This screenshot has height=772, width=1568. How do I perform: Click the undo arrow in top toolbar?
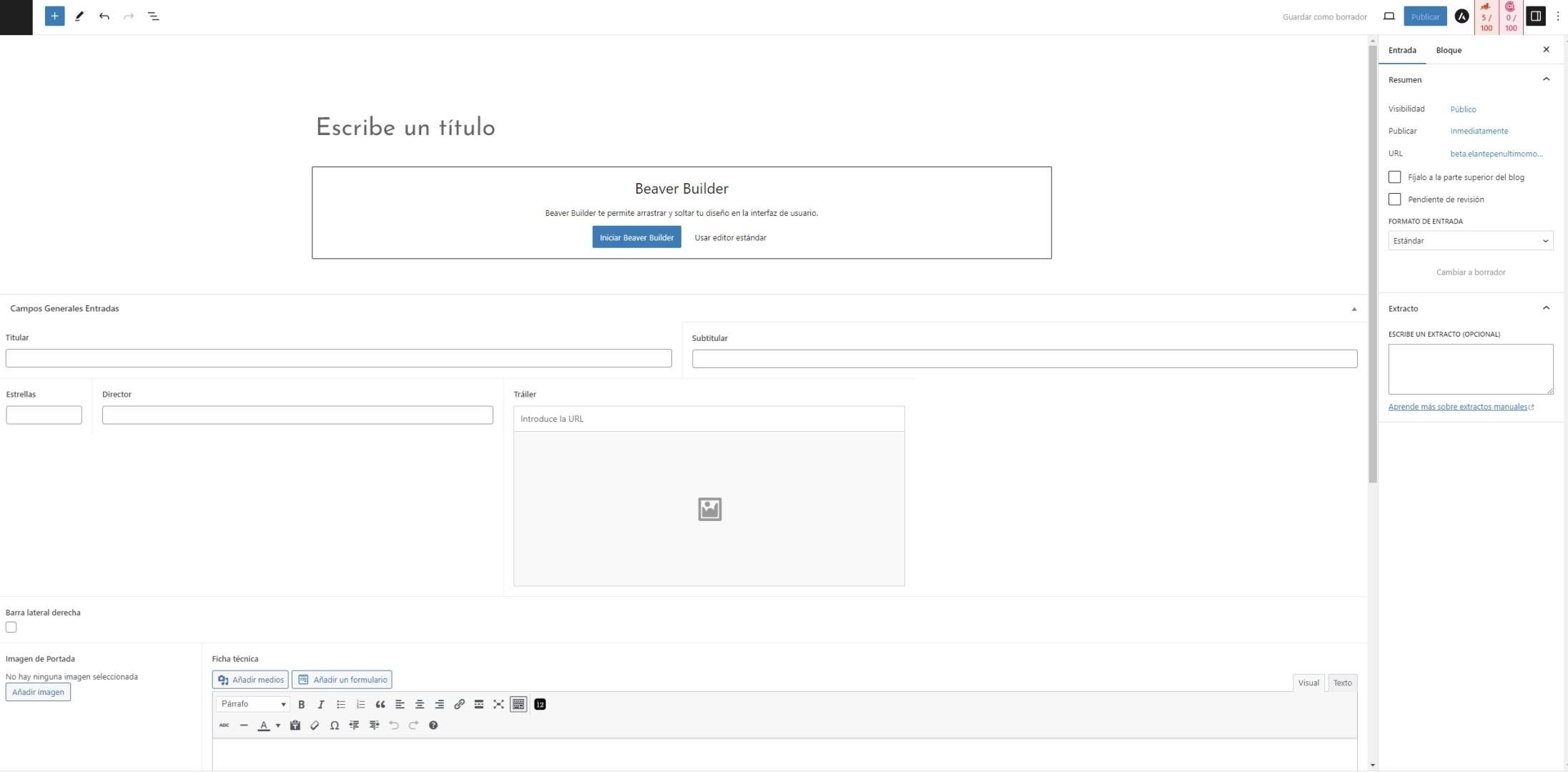(104, 16)
